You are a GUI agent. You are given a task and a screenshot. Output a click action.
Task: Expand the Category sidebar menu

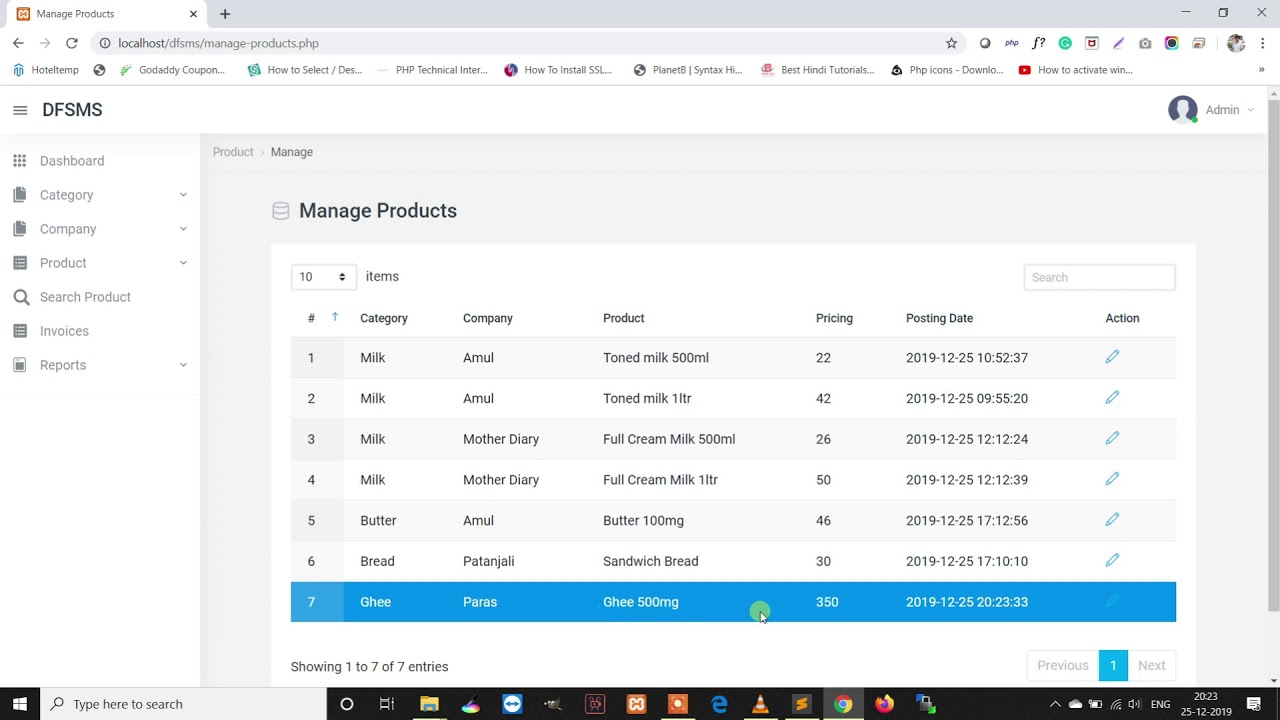[x=100, y=195]
